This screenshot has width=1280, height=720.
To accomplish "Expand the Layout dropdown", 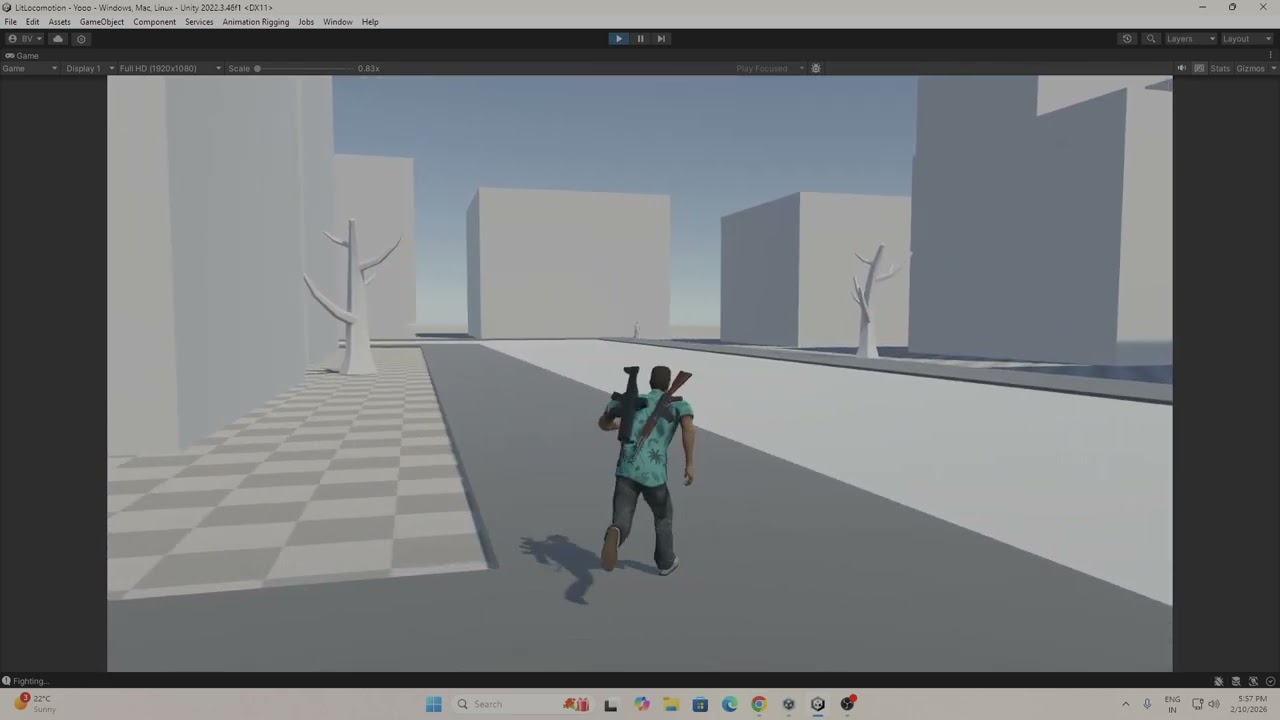I will tap(1246, 39).
